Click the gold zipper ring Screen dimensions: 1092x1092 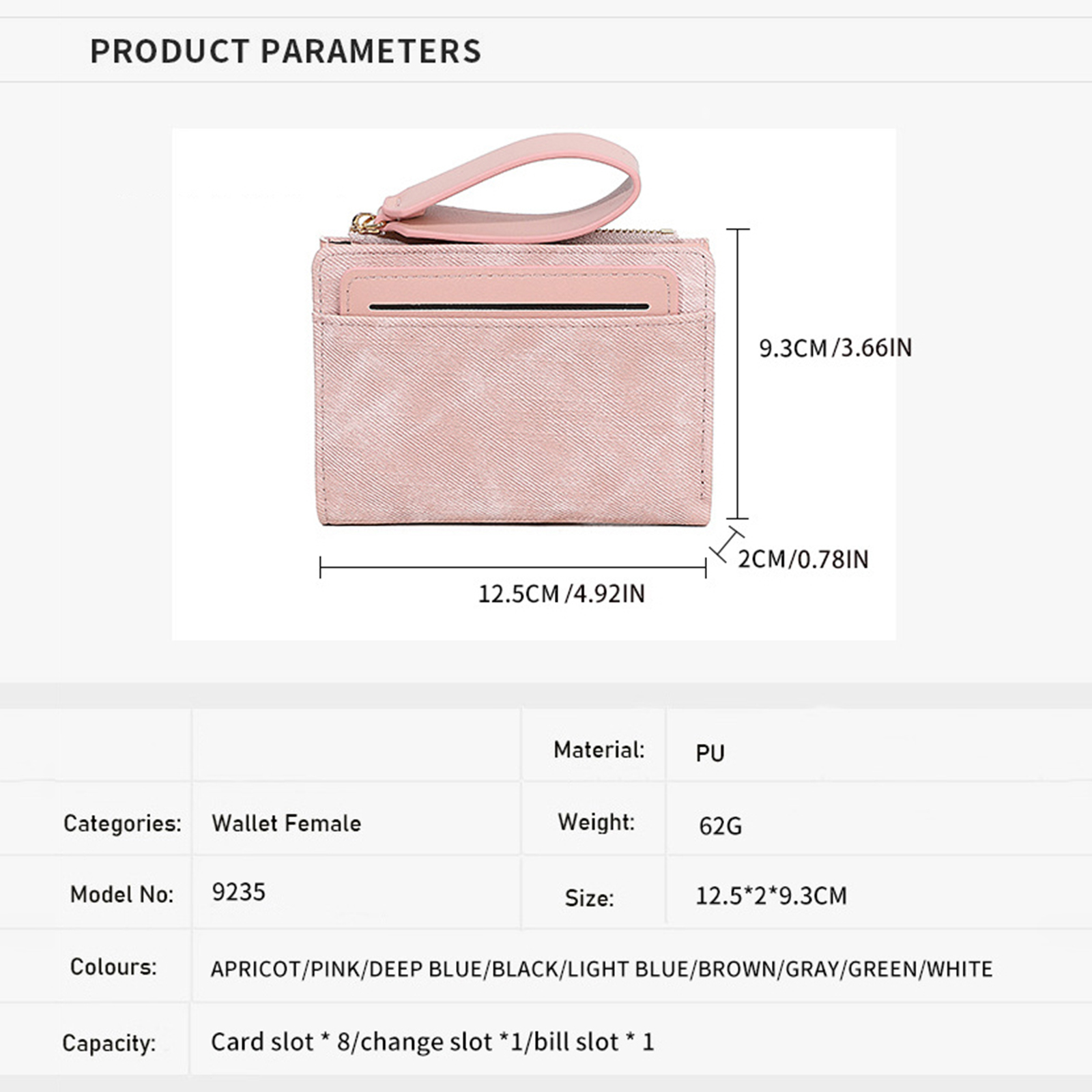366,223
